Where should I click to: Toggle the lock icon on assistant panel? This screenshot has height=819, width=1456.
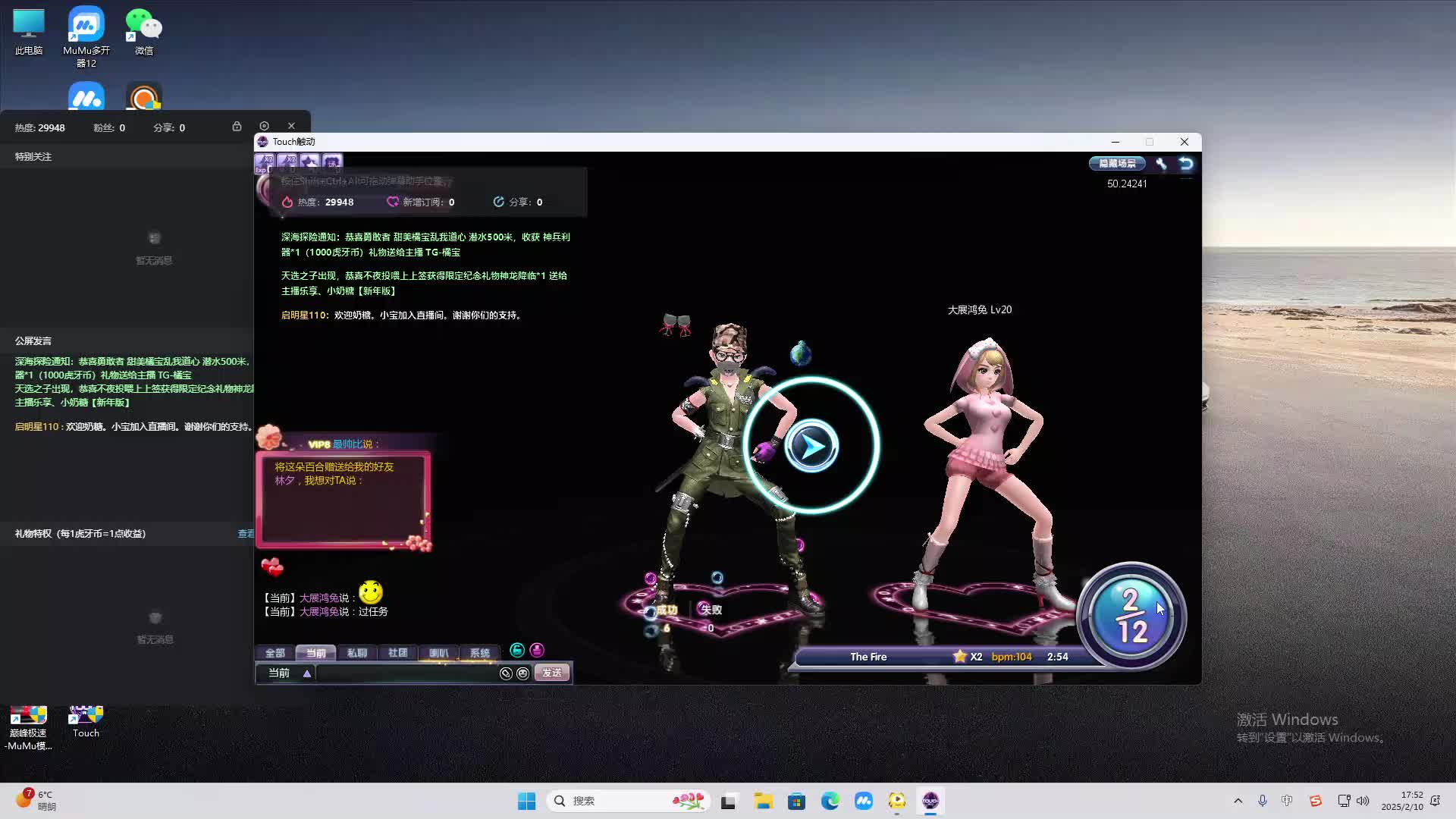point(237,126)
